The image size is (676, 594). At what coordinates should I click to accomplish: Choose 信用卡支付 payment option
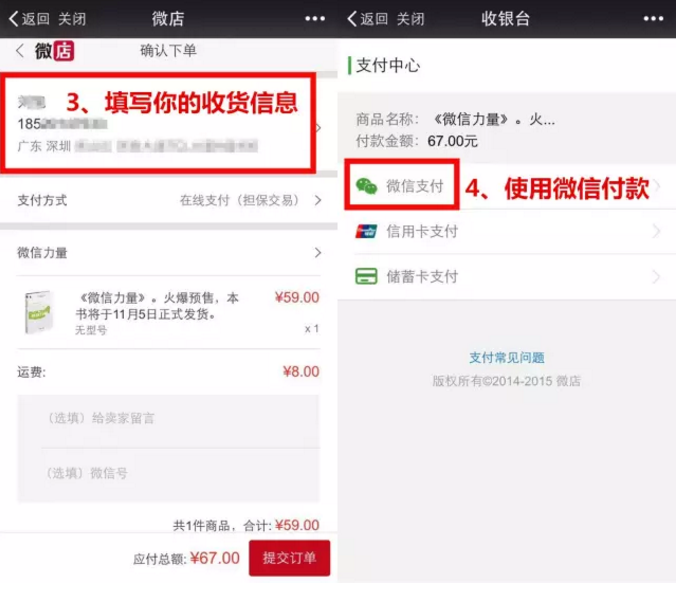[507, 232]
